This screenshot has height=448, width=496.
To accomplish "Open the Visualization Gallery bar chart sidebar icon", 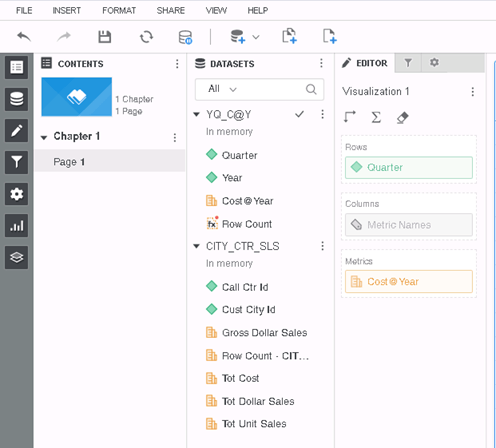I will (x=16, y=226).
